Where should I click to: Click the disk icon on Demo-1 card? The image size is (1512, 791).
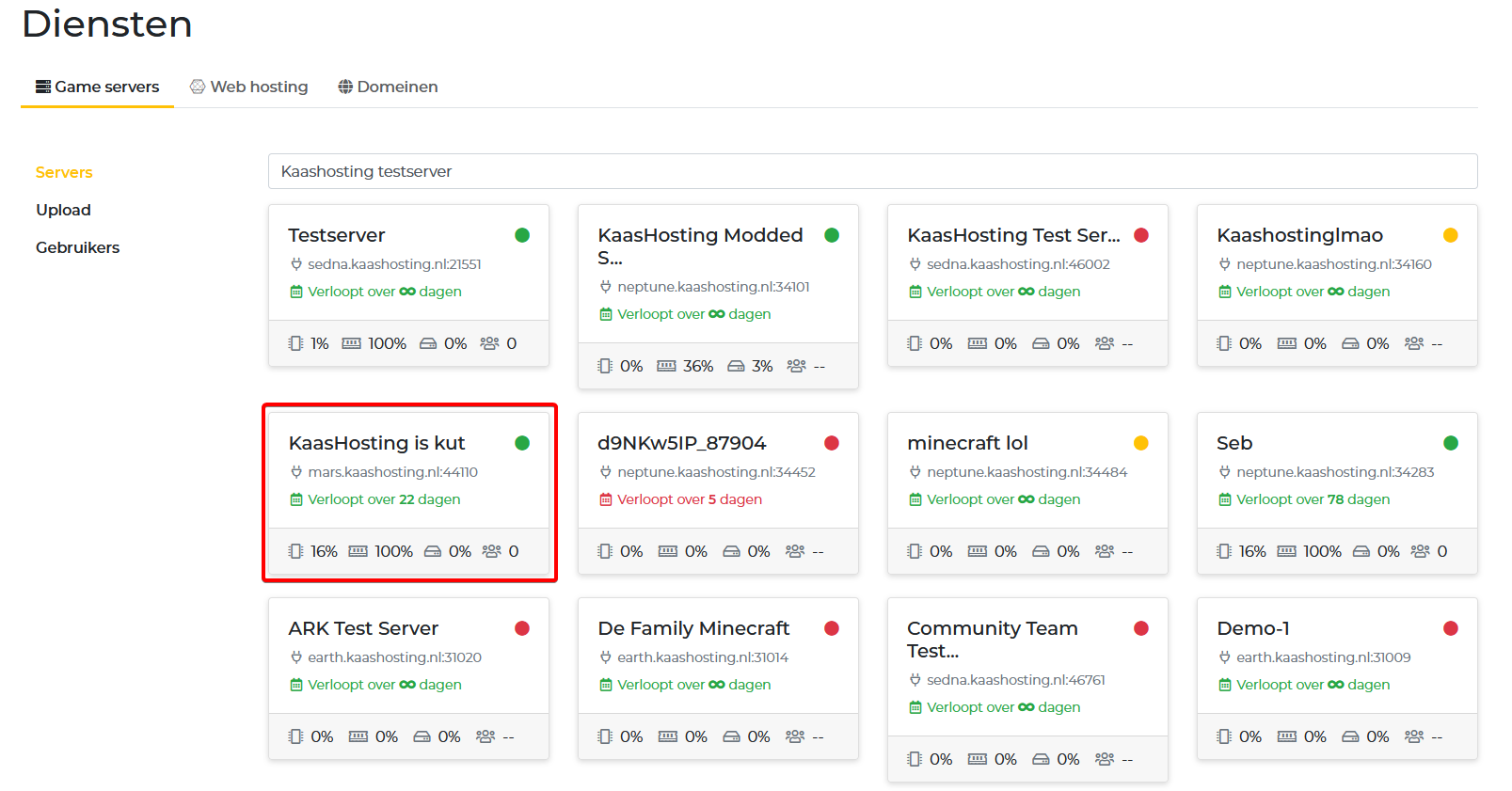tap(1350, 736)
